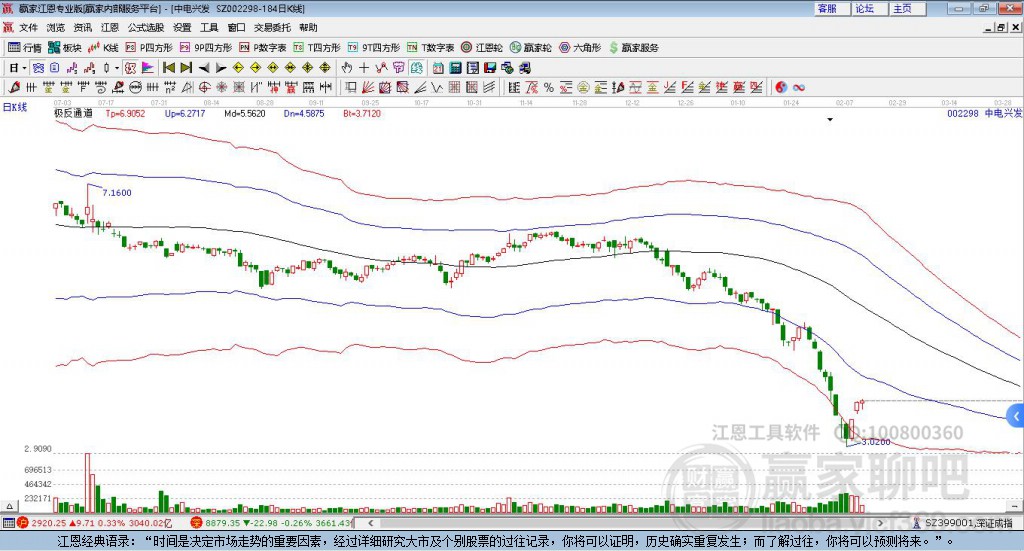Screen dimensions: 1024x551
Task: Open the P数字表 tool
Action: pos(263,48)
